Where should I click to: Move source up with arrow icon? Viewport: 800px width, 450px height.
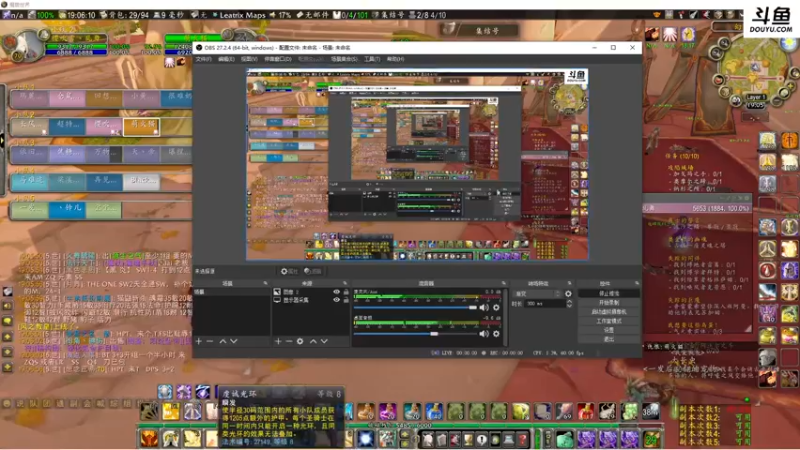click(x=313, y=341)
